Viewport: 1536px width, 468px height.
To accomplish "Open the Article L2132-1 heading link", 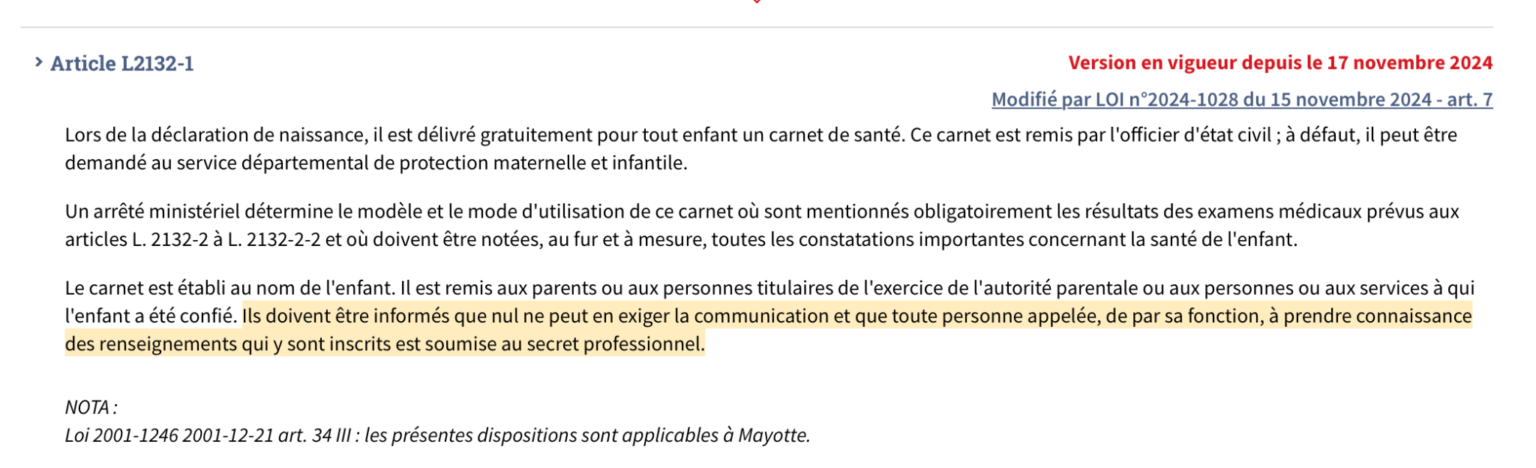I will pos(122,64).
